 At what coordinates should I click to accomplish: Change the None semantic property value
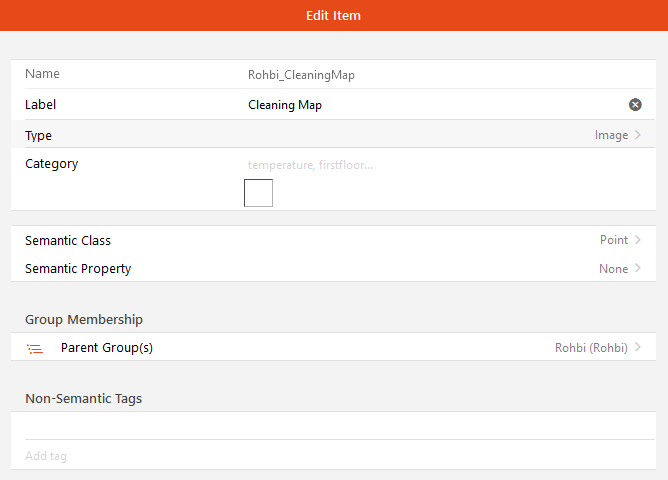[x=613, y=269]
